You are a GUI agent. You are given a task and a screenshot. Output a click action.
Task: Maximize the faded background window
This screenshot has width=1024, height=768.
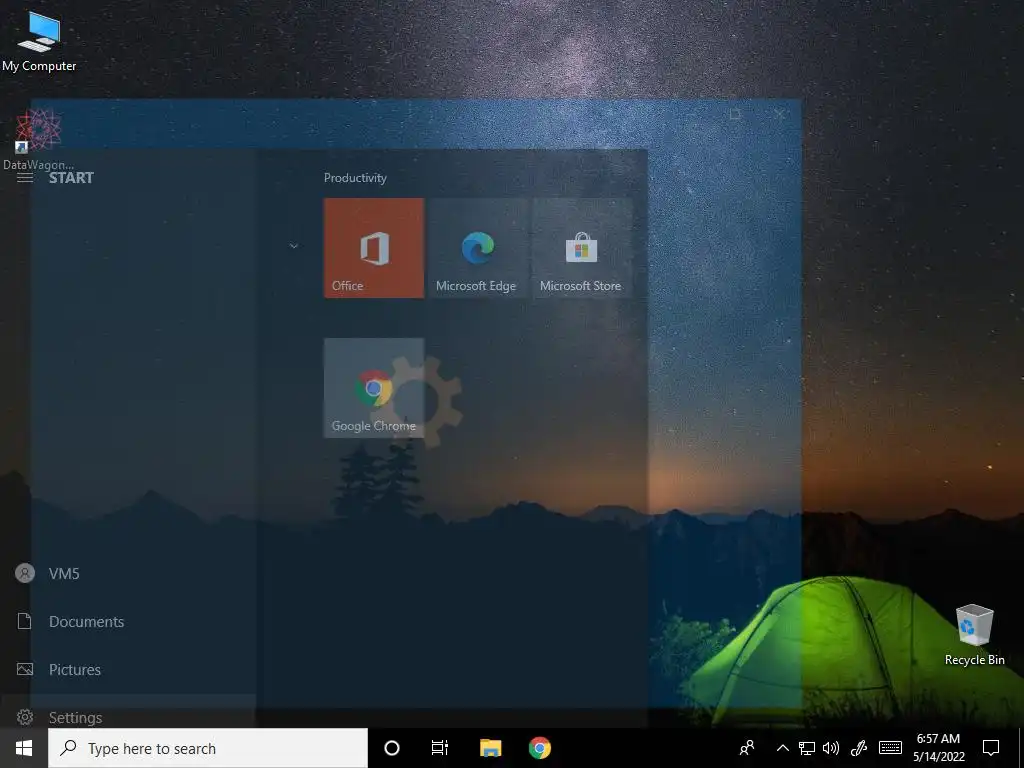point(735,114)
